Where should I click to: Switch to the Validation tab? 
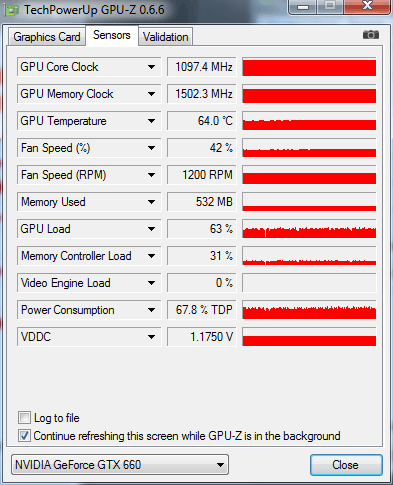(x=166, y=37)
